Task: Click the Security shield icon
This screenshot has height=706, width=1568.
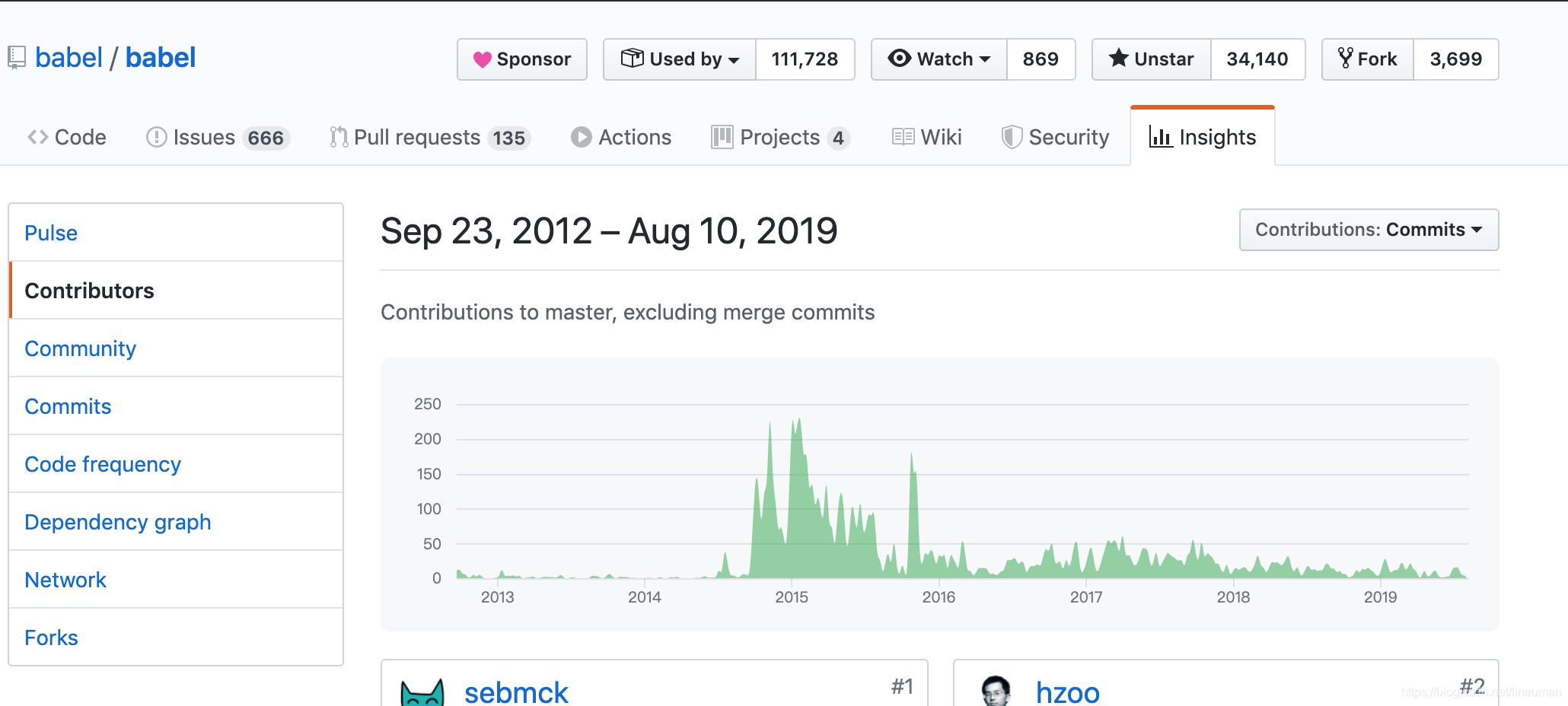Action: pos(1012,137)
